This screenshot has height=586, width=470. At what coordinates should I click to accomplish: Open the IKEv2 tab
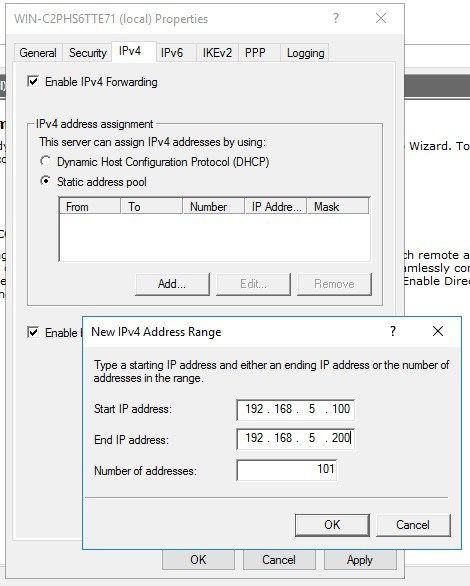click(217, 53)
